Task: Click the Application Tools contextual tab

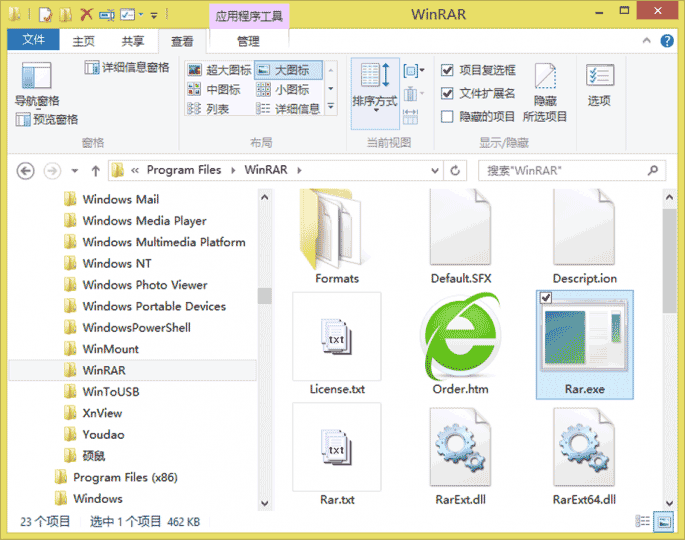Action: (249, 16)
